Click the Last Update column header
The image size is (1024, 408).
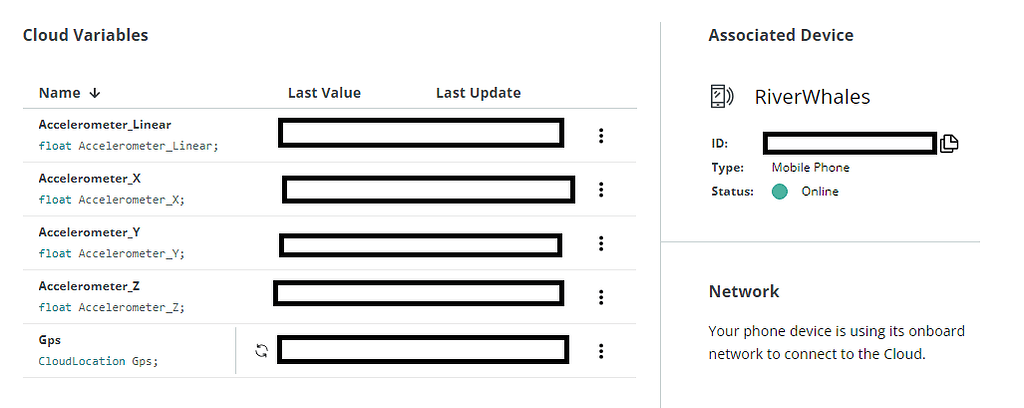(478, 93)
